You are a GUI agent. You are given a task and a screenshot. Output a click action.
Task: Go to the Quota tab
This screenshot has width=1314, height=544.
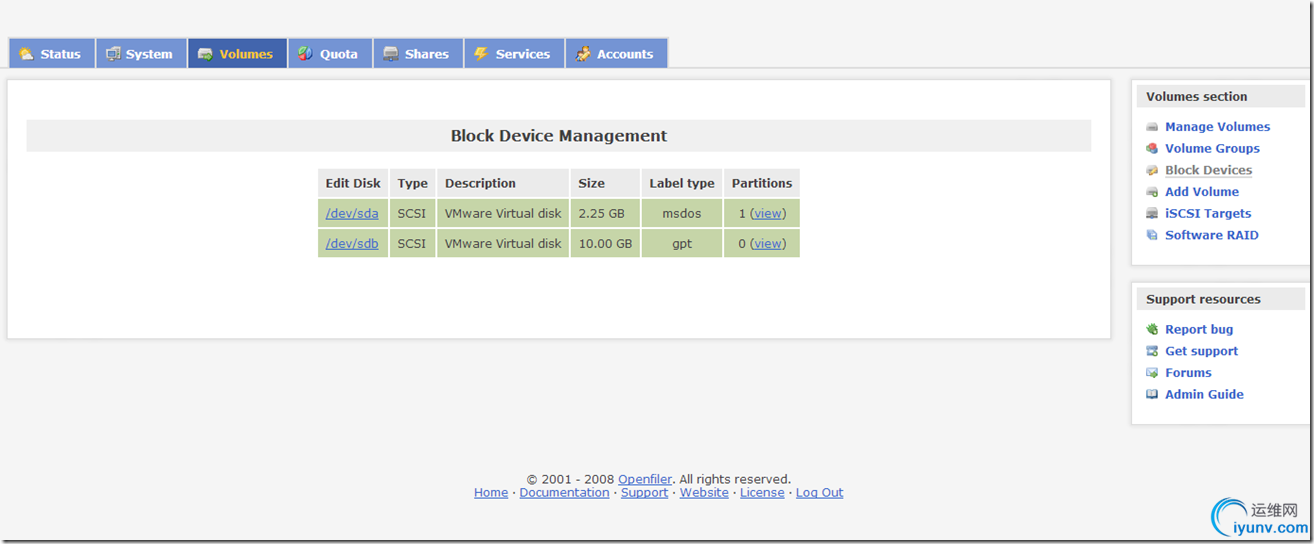[330, 54]
